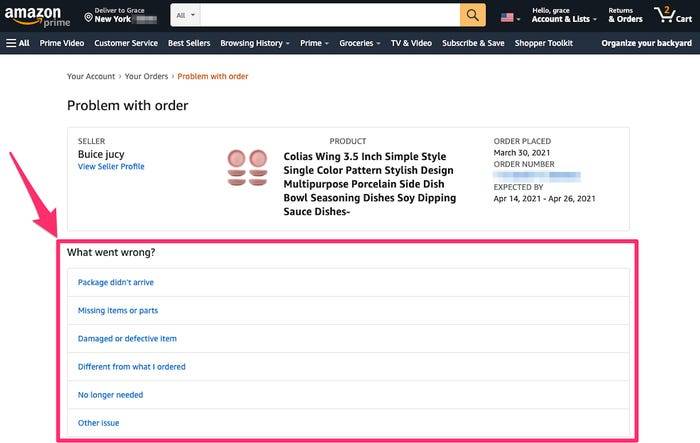Screen dimensions: 700x443
Task: Click View Seller Profile link
Action: [x=111, y=167]
